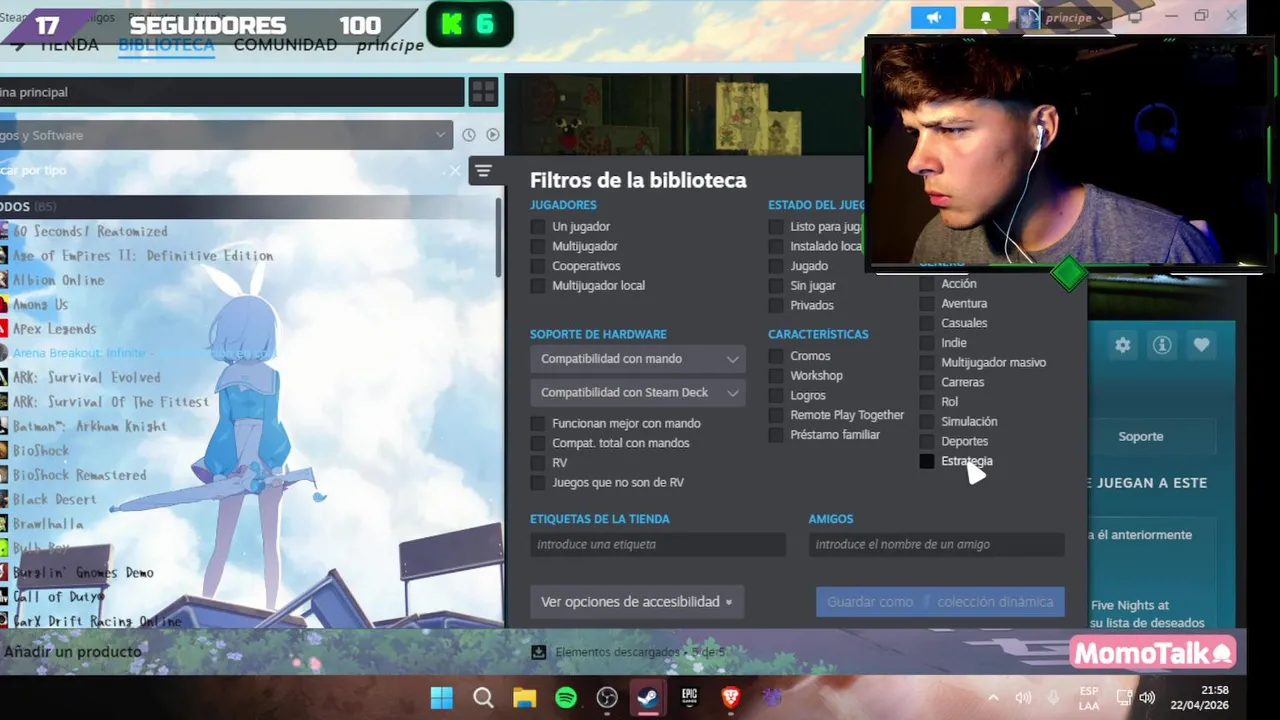Image resolution: width=1280 pixels, height=720 pixels.
Task: Open File Explorer from the taskbar
Action: 524,697
